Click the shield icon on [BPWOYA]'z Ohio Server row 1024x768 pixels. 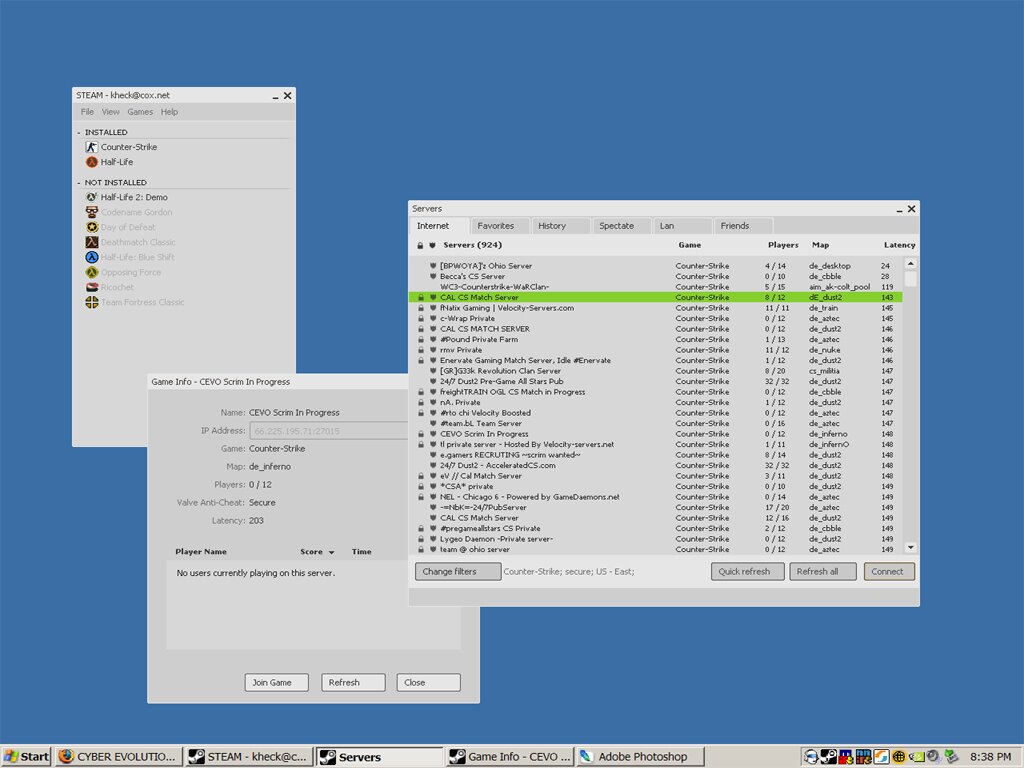coord(432,266)
